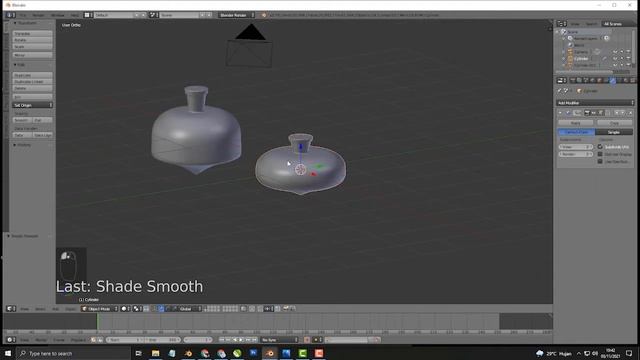Screen dimensions: 640x360
Task: Open the timeline editor type selector
Action: [x=11, y=340]
